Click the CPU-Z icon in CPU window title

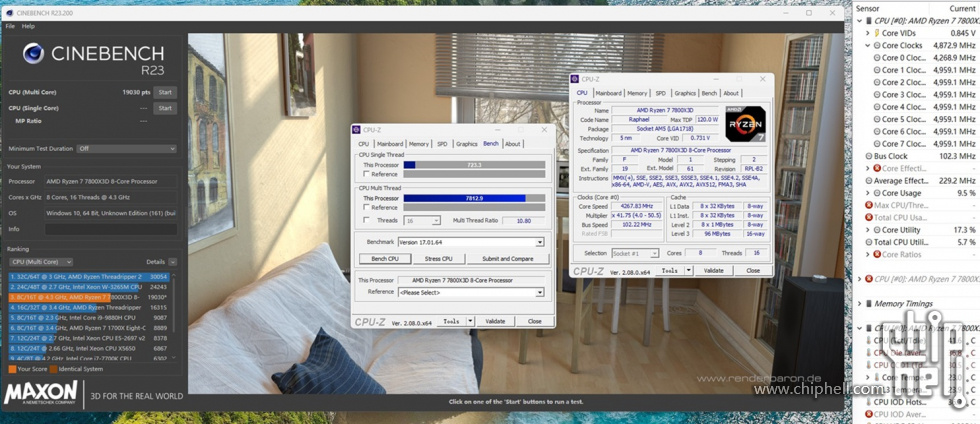pos(576,79)
